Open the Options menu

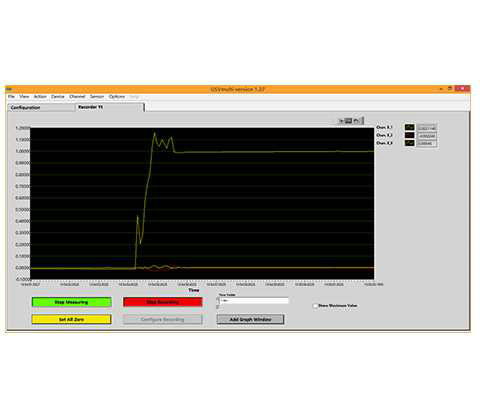coord(117,96)
